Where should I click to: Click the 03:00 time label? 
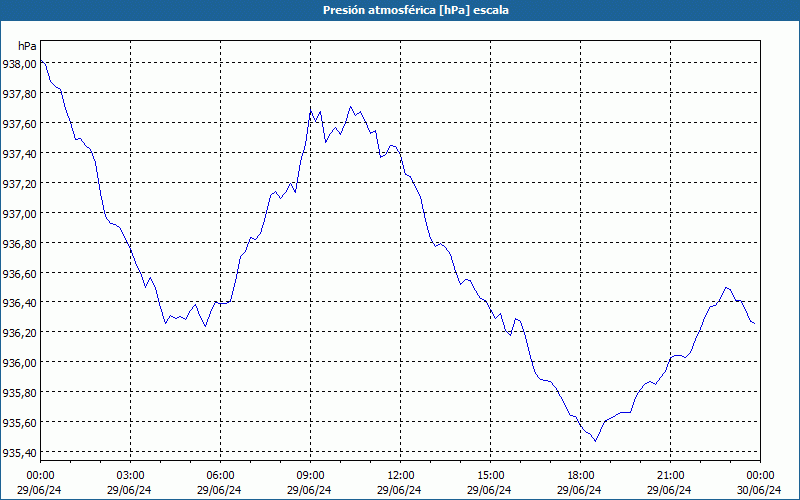click(x=130, y=476)
